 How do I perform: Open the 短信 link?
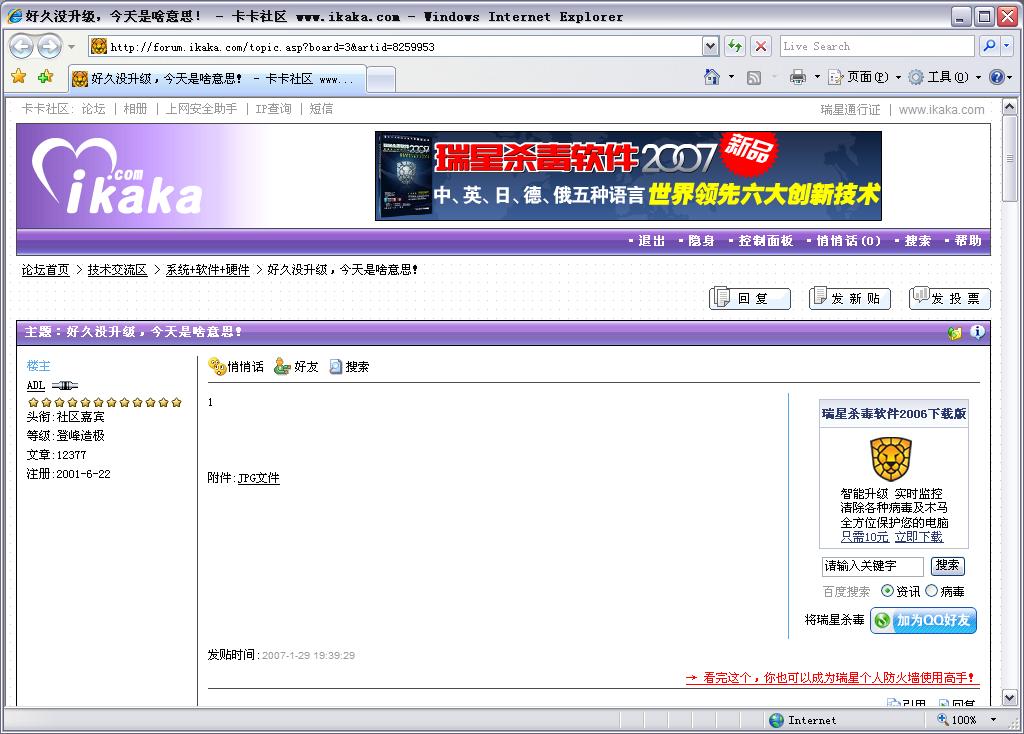click(321, 109)
